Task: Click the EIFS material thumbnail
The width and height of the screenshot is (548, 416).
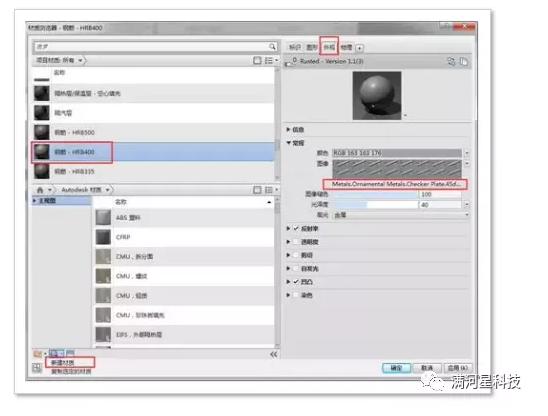Action: (x=103, y=335)
